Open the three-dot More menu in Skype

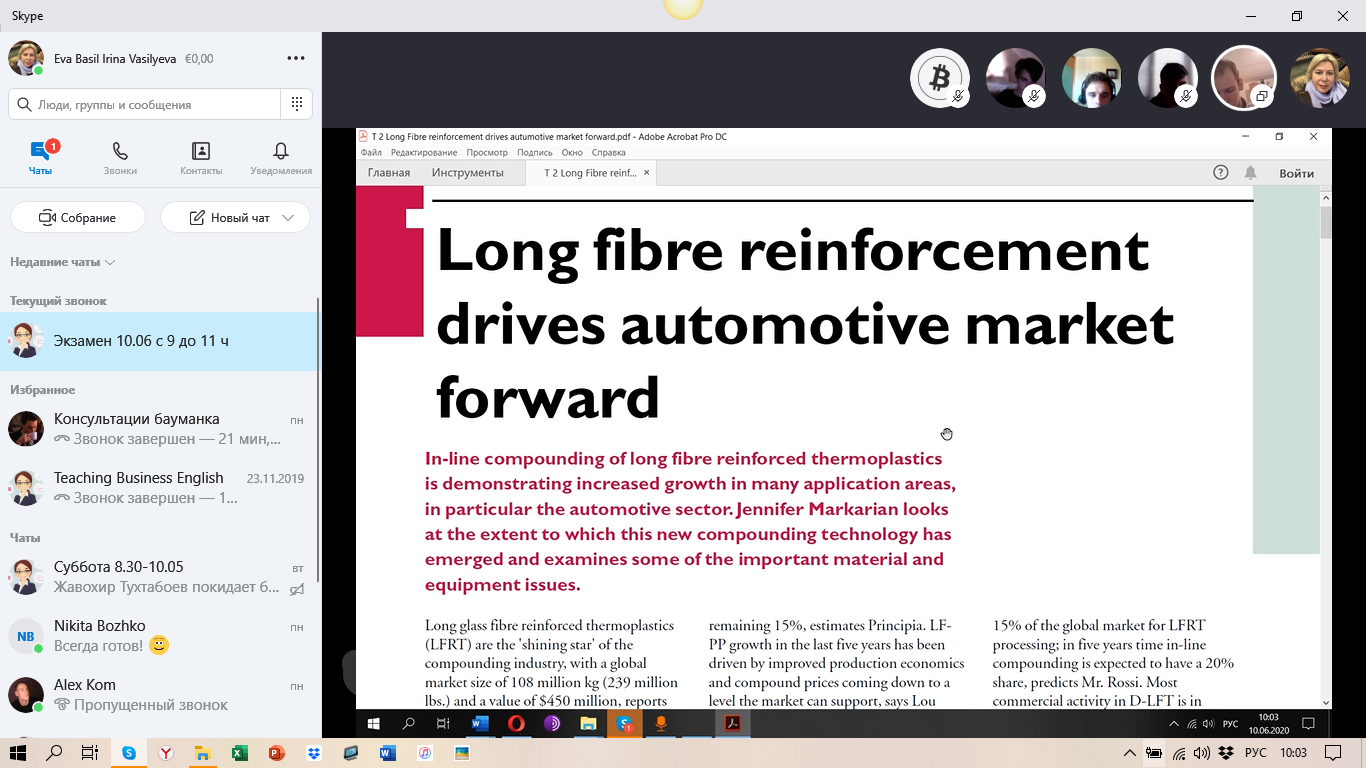tap(296, 59)
